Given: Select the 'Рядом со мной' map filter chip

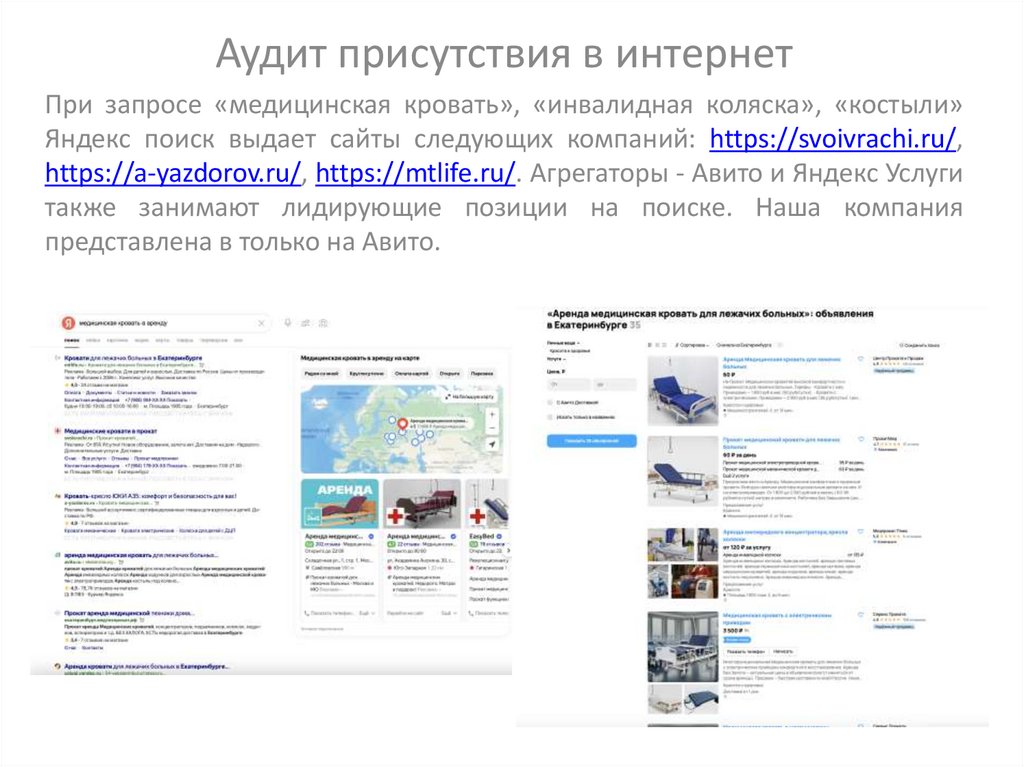Looking at the screenshot, I should pos(322,374).
